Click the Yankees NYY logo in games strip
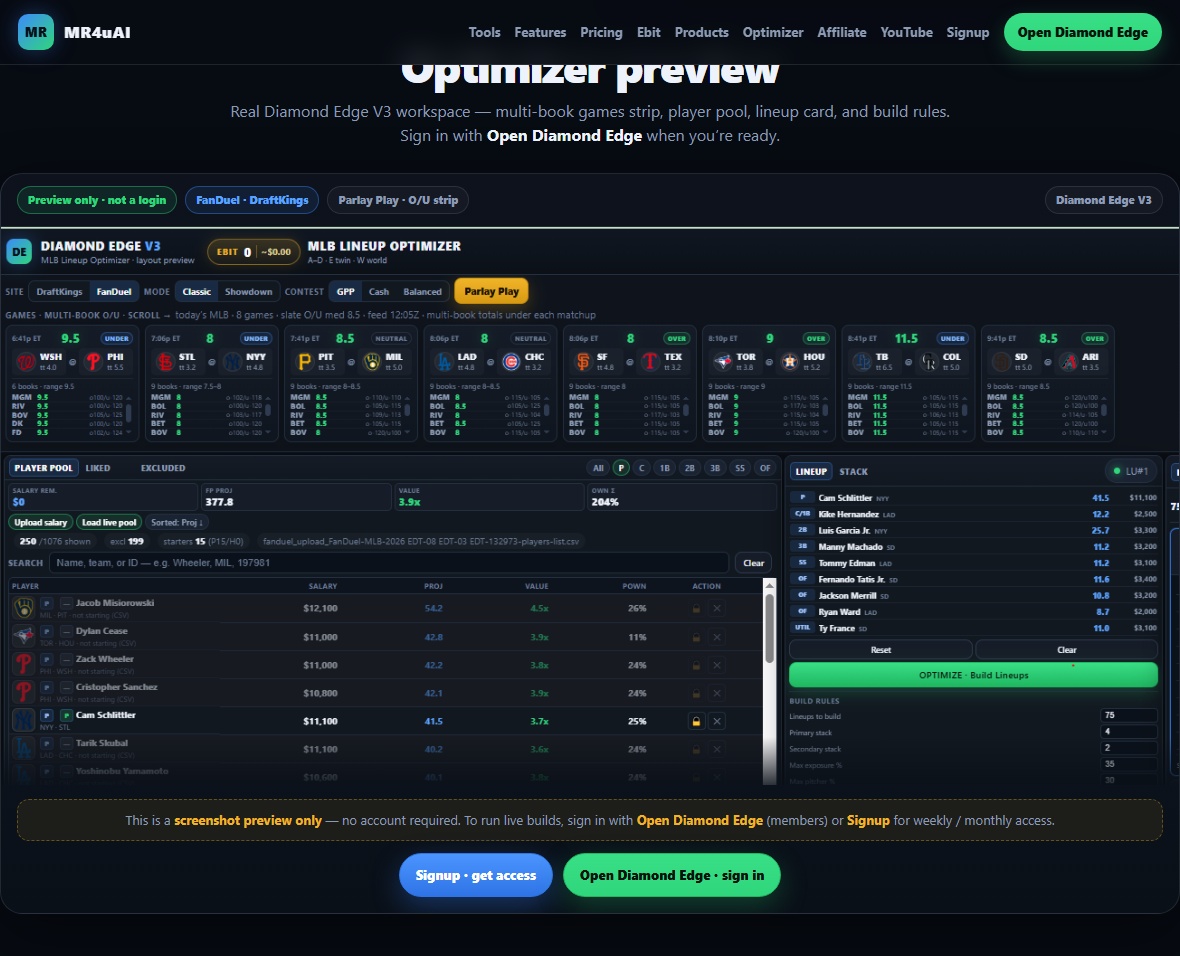The height and width of the screenshot is (956, 1180). [x=233, y=362]
